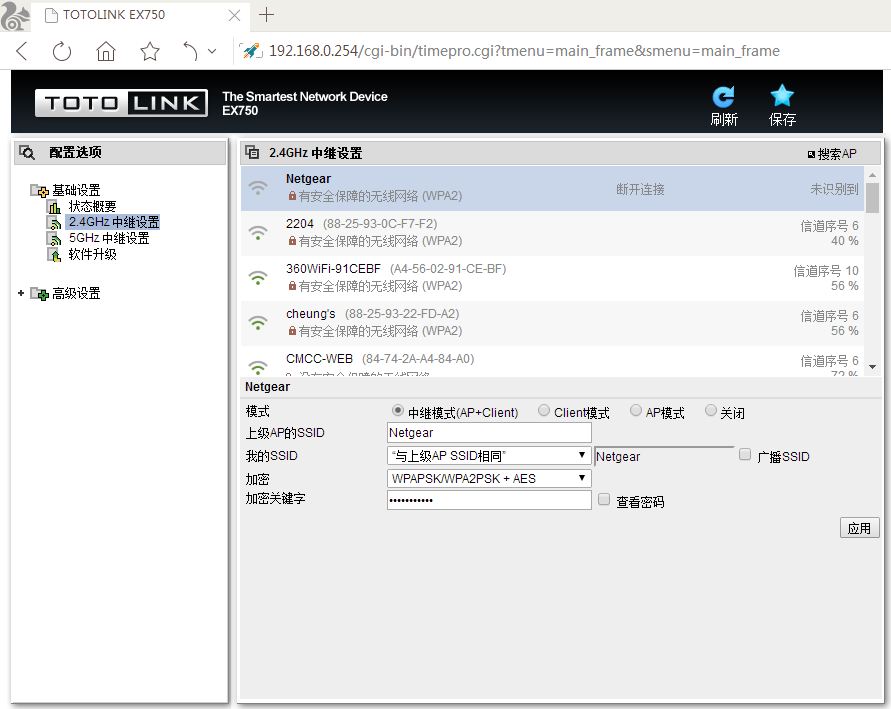Expand 高级设置 with the plus sign
The width and height of the screenshot is (891, 709).
coord(21,293)
